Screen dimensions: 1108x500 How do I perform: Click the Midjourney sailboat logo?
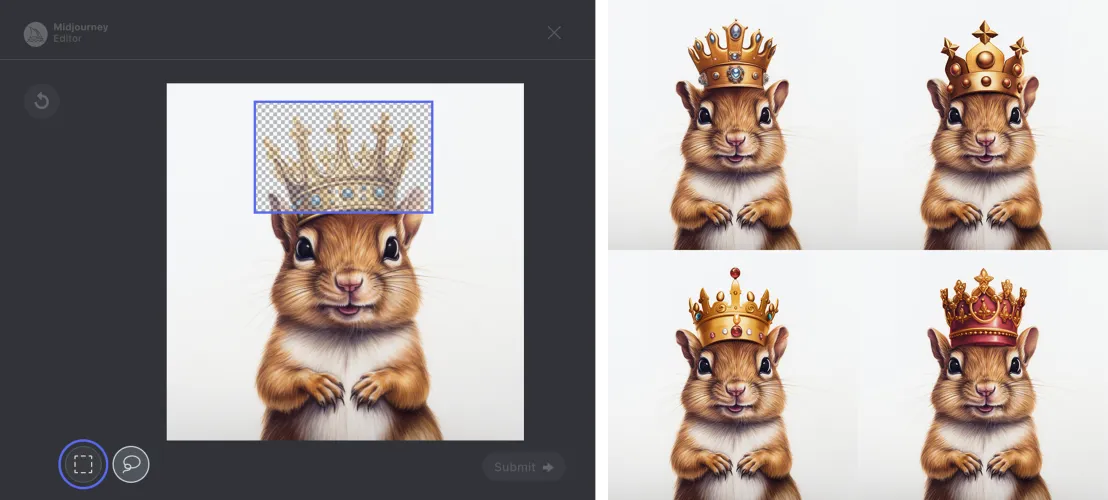[36, 33]
